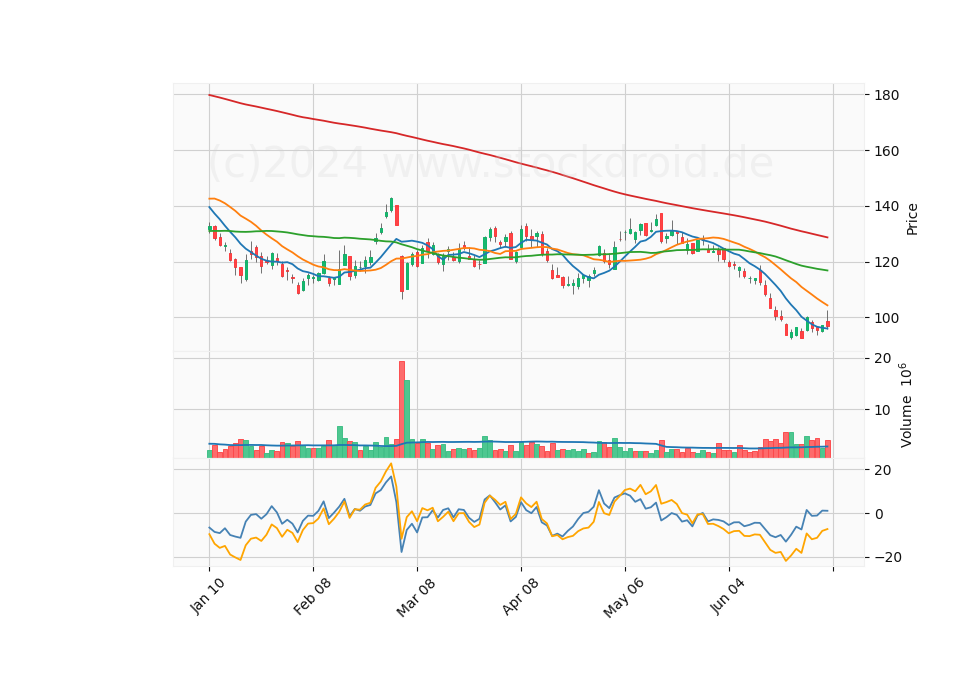Select the 0 oscillator tick label
The width and height of the screenshot is (960, 690).
pos(879,514)
